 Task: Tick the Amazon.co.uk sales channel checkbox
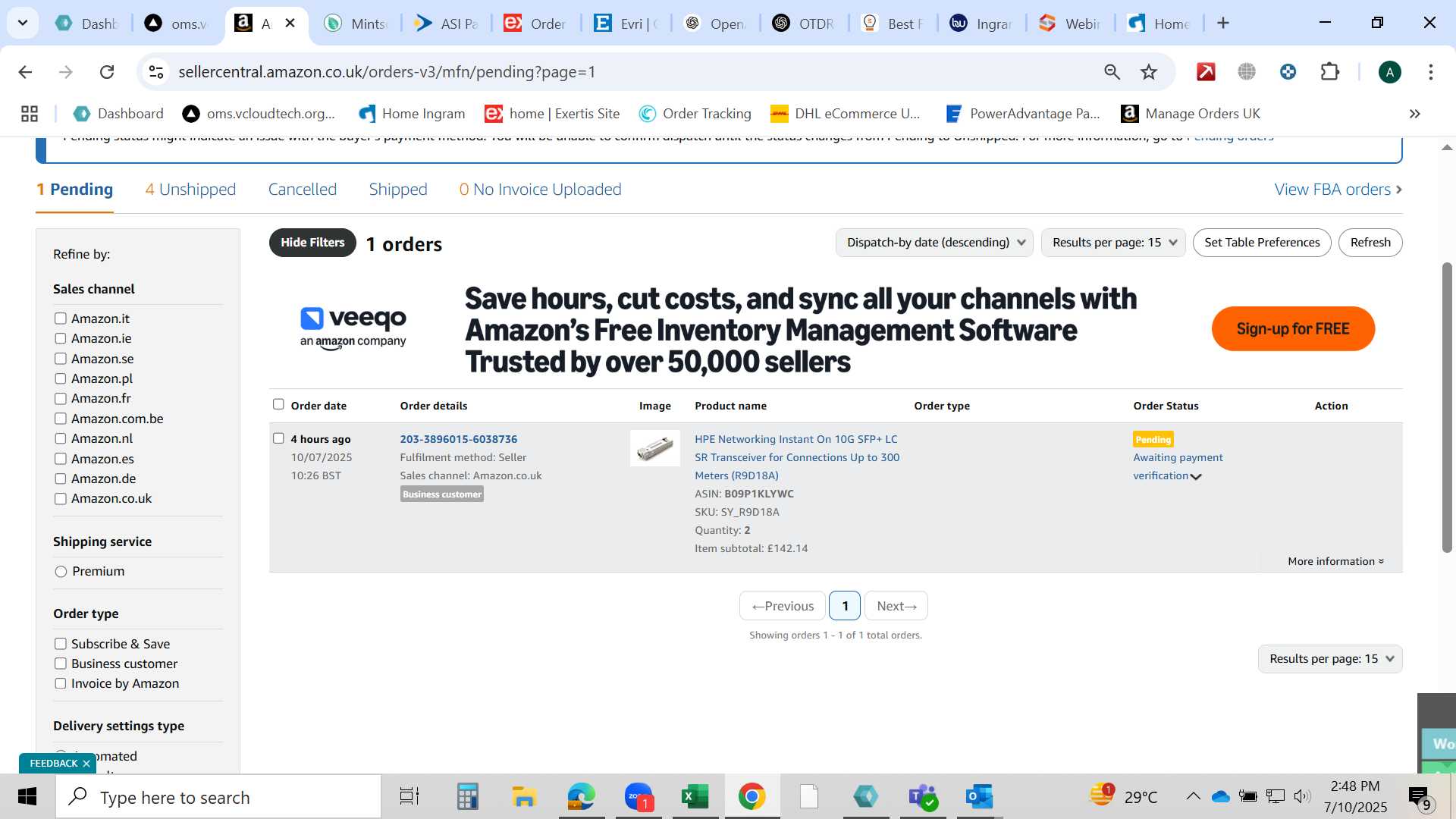point(61,498)
